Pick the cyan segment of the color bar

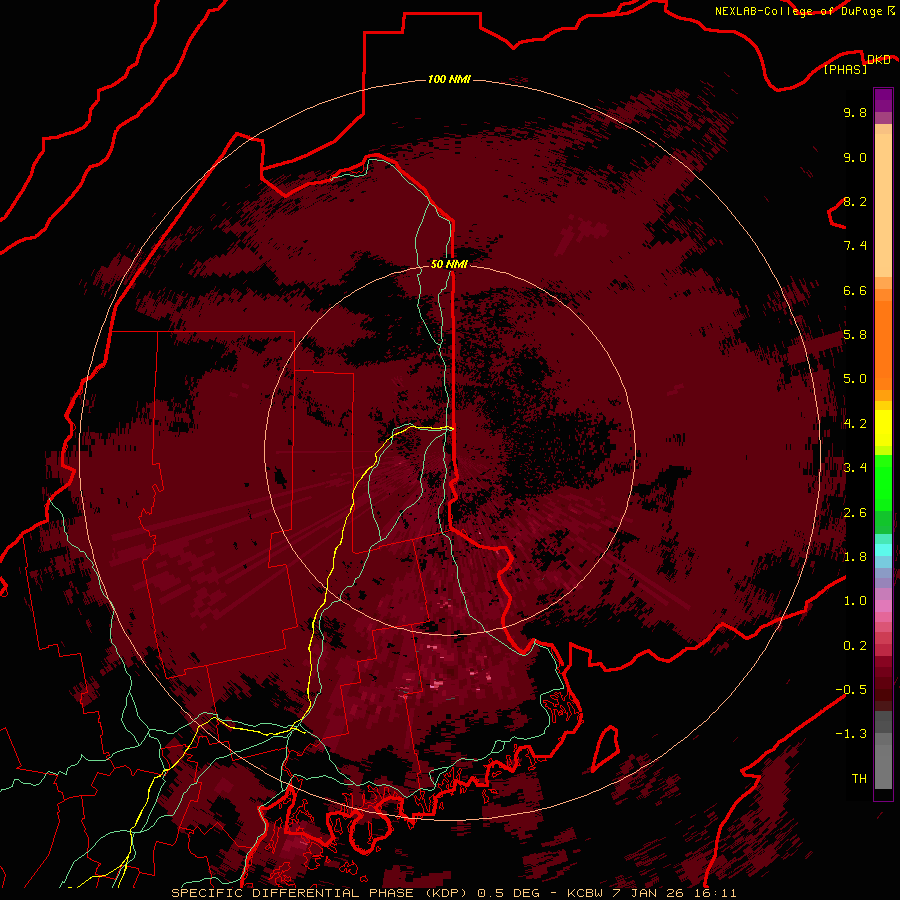[883, 550]
